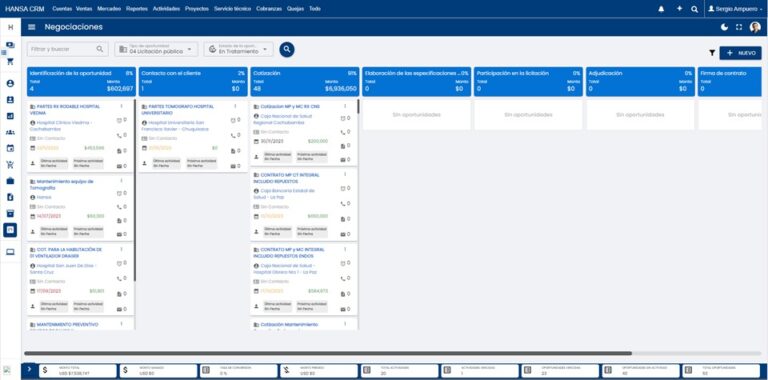Click the horizontal scrollbar below the board
The width and height of the screenshot is (768, 380).
[328, 353]
